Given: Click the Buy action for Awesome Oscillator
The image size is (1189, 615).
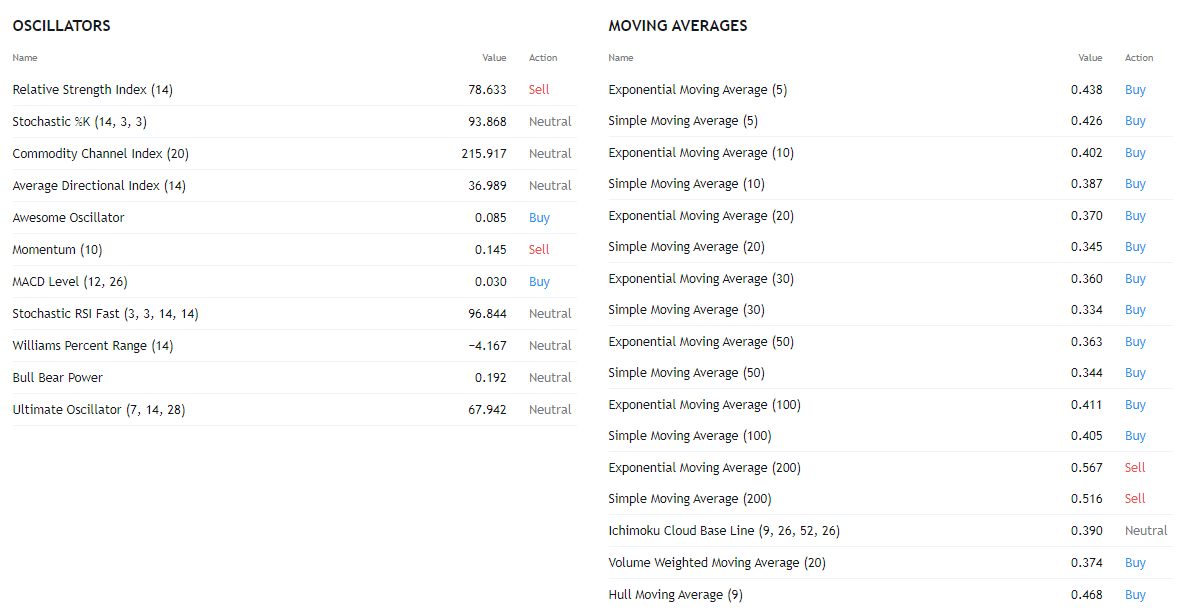Looking at the screenshot, I should click(539, 218).
